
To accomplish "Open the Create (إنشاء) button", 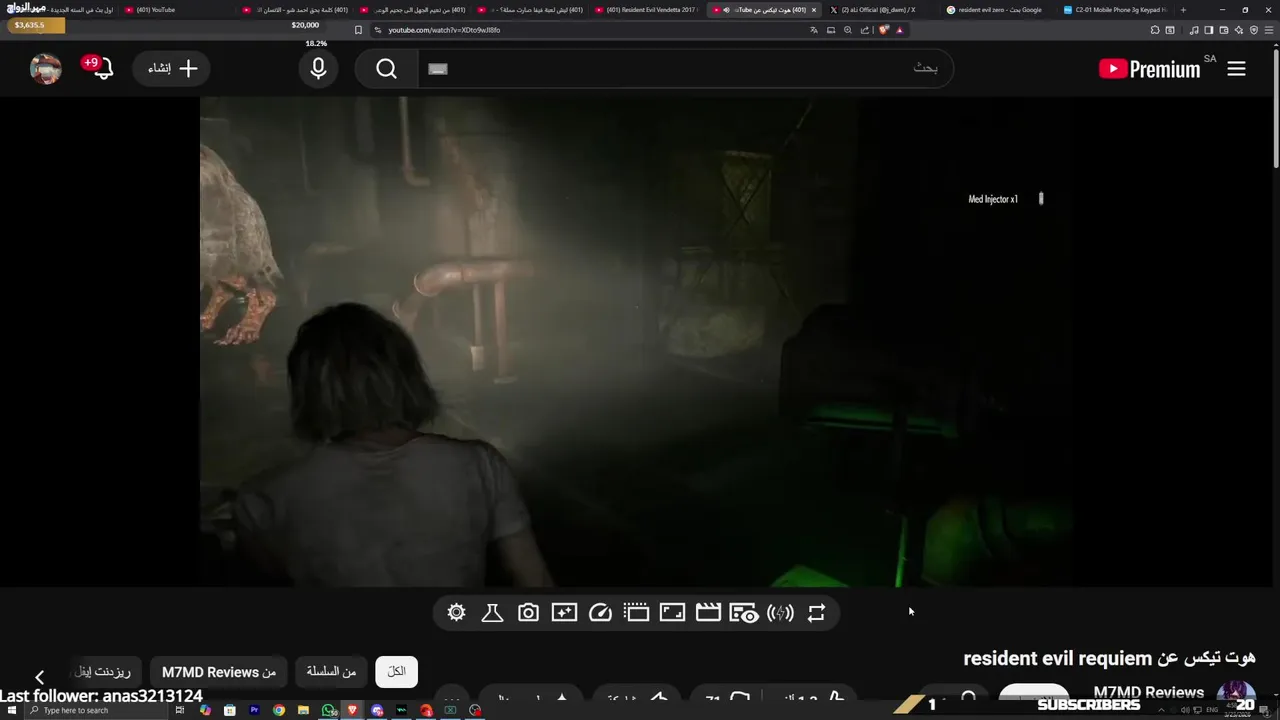I will pos(172,69).
